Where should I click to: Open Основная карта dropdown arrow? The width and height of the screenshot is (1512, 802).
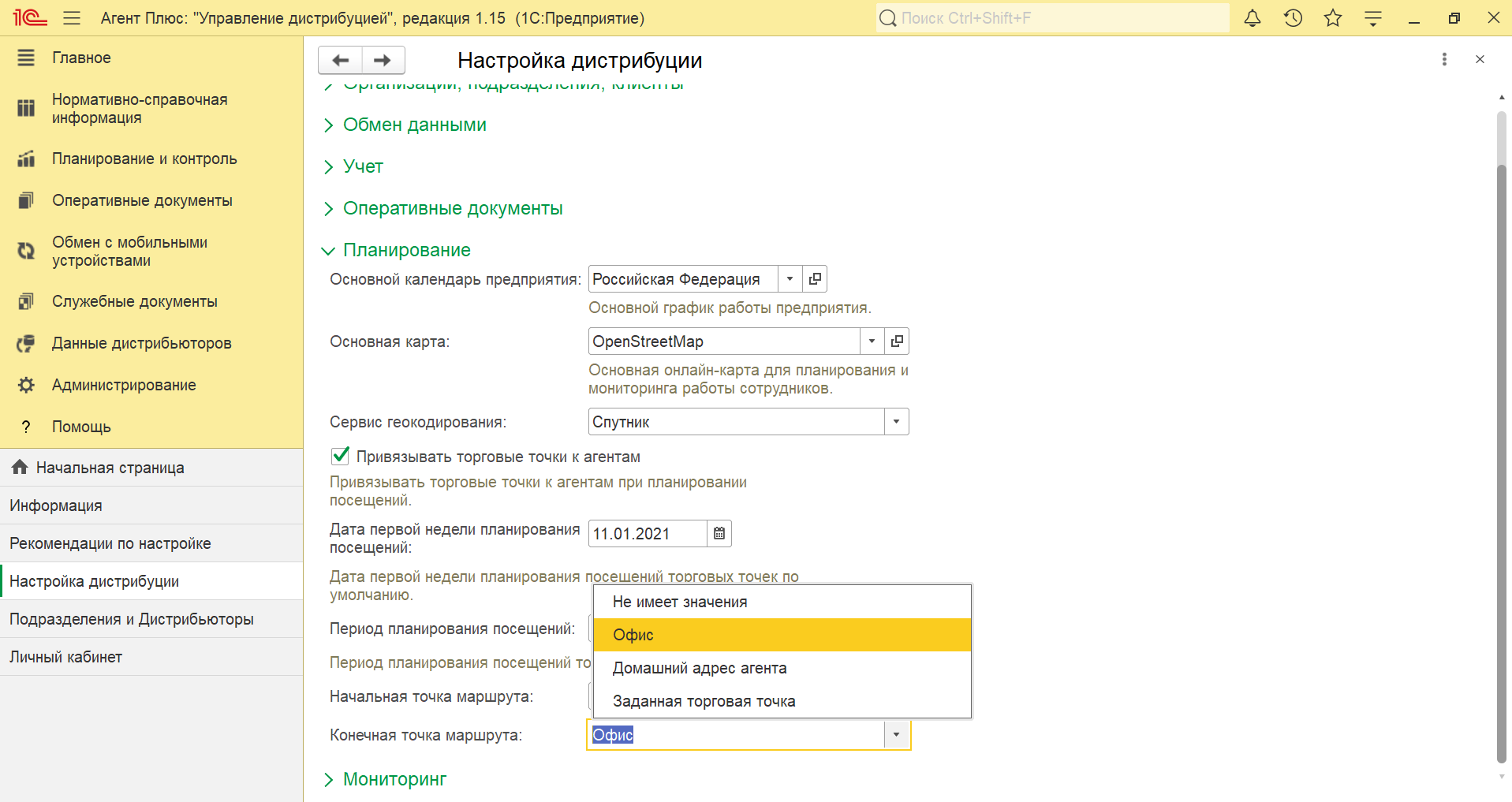pos(872,341)
